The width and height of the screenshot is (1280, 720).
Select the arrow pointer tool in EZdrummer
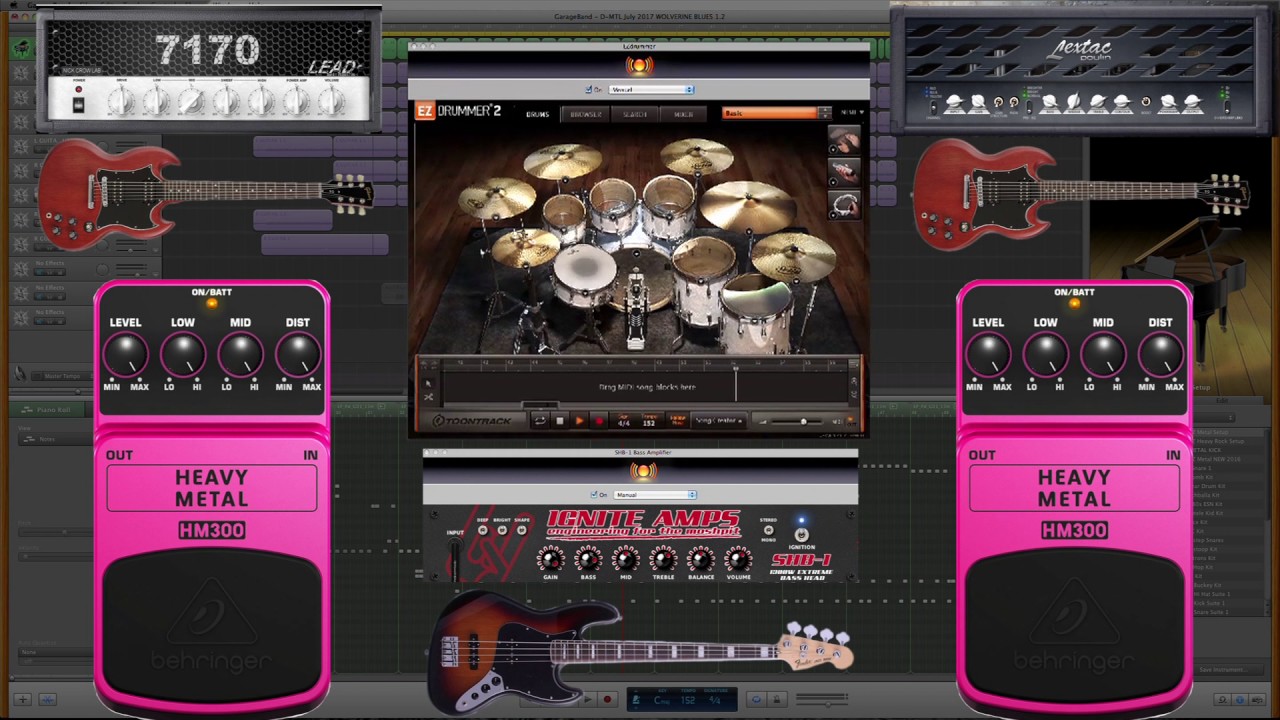tap(428, 384)
